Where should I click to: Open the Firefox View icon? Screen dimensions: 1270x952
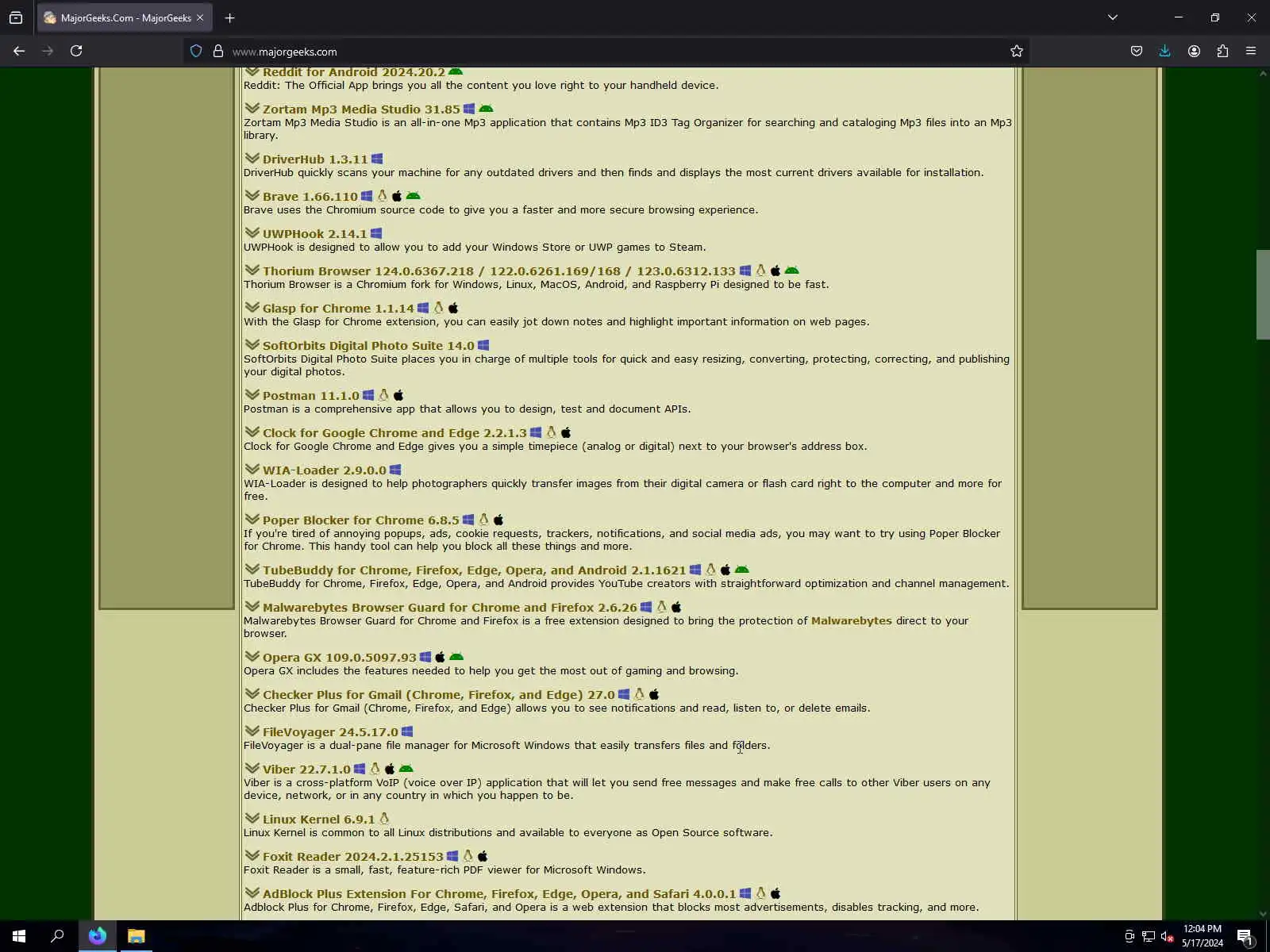click(16, 17)
